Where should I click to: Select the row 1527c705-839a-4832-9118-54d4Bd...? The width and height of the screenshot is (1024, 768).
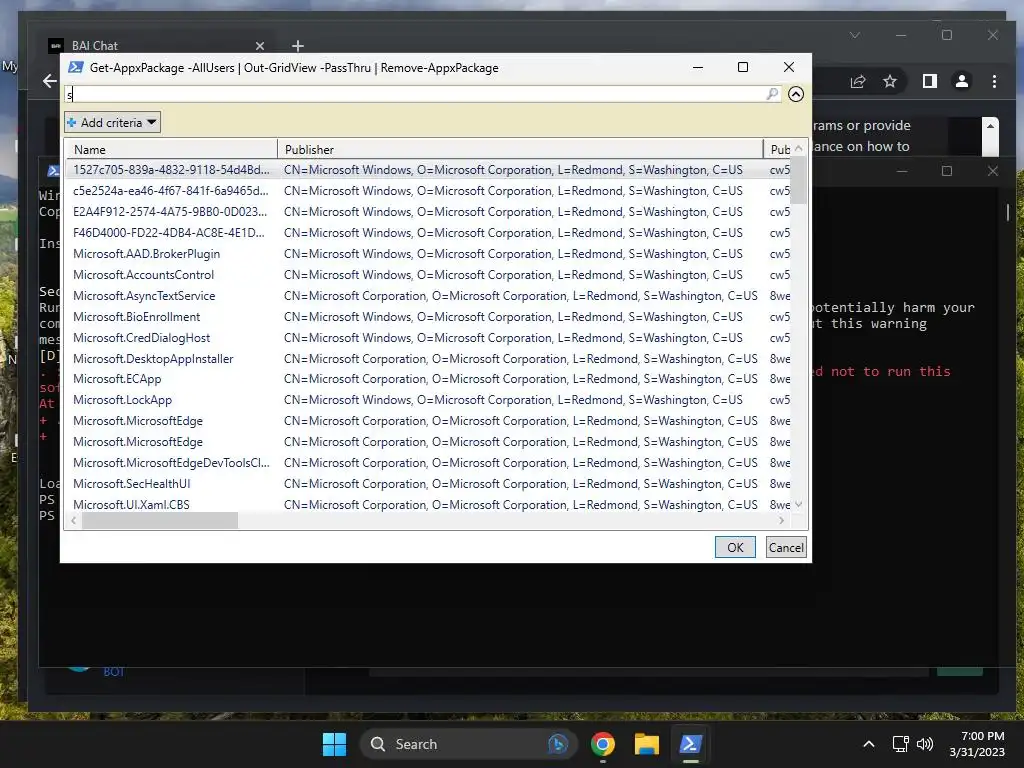point(428,170)
